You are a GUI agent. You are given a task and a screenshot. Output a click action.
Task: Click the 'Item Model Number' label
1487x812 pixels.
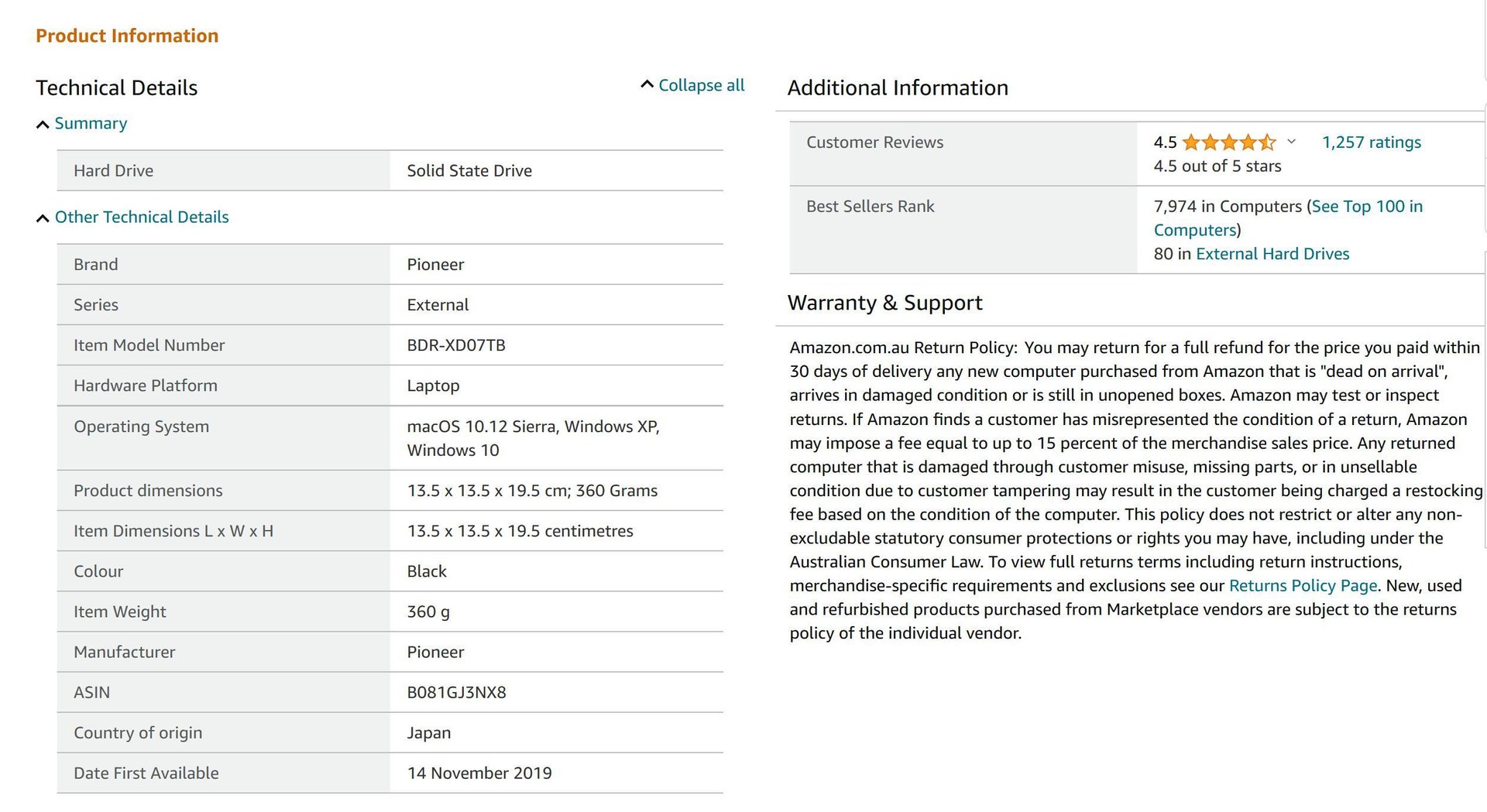pos(149,345)
